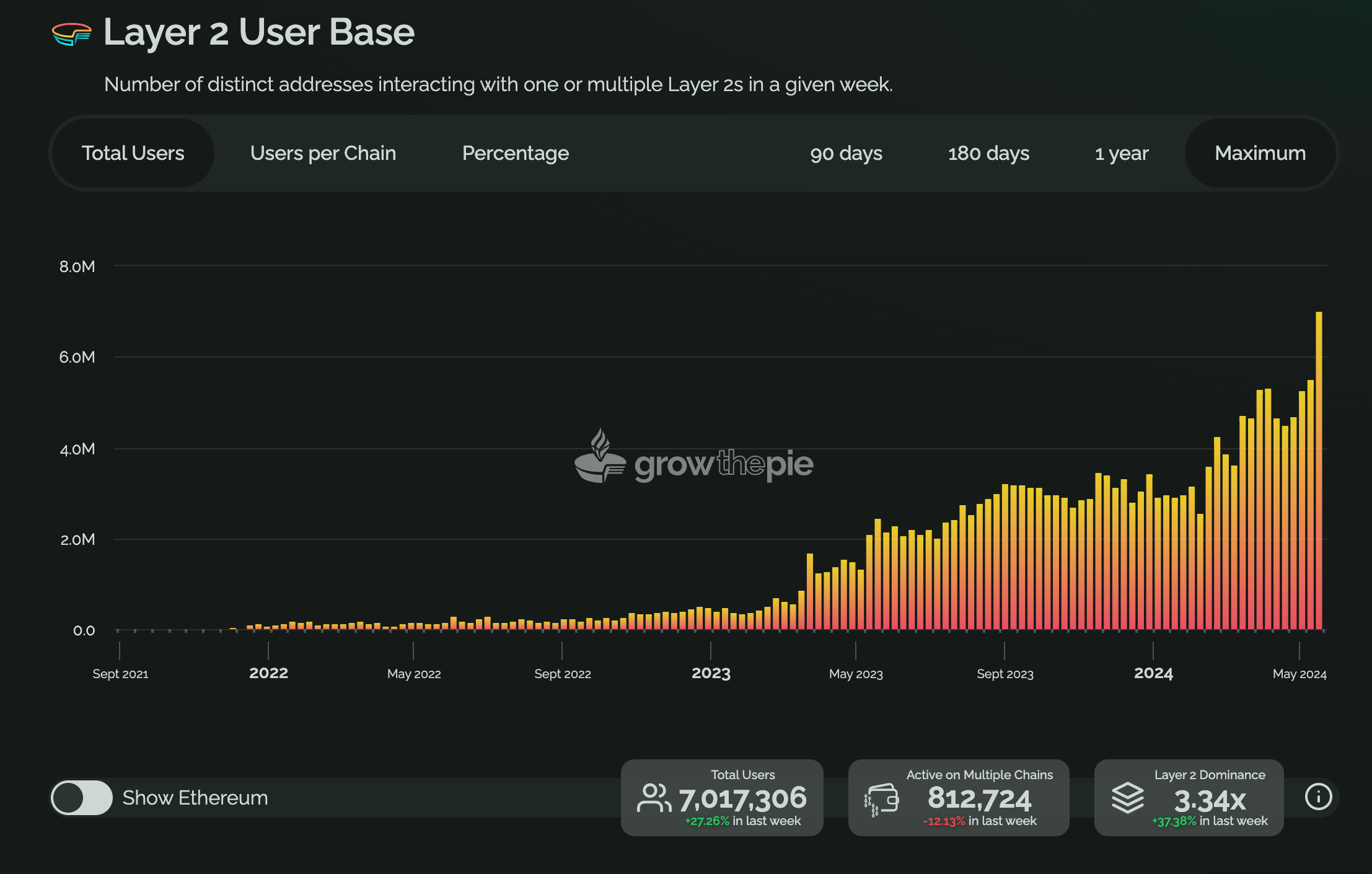Viewport: 1372px width, 874px height.
Task: Click the 2024 x-axis marker
Action: click(1153, 673)
